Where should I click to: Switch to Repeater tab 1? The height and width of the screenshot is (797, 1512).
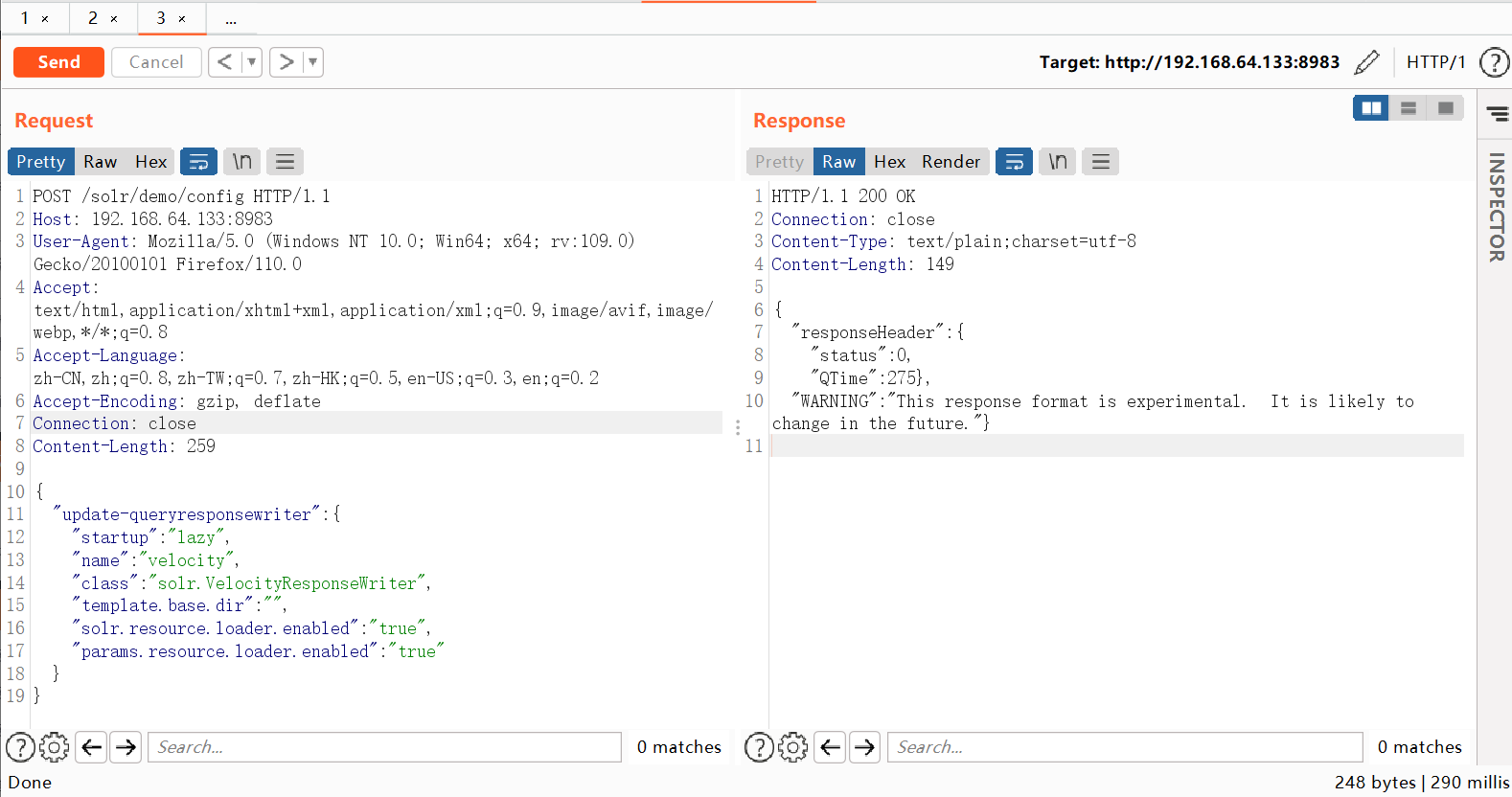[24, 18]
